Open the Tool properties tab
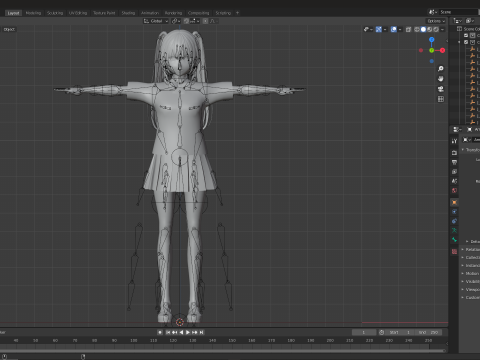 point(454,141)
